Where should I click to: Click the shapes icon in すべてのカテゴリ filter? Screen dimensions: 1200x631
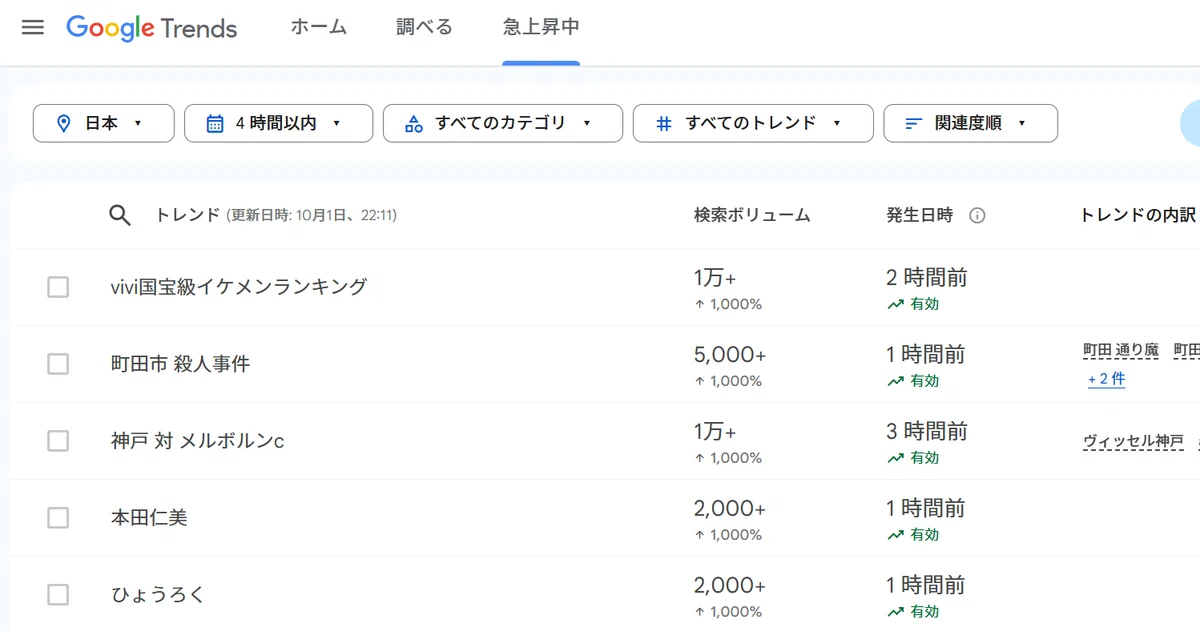(x=414, y=123)
